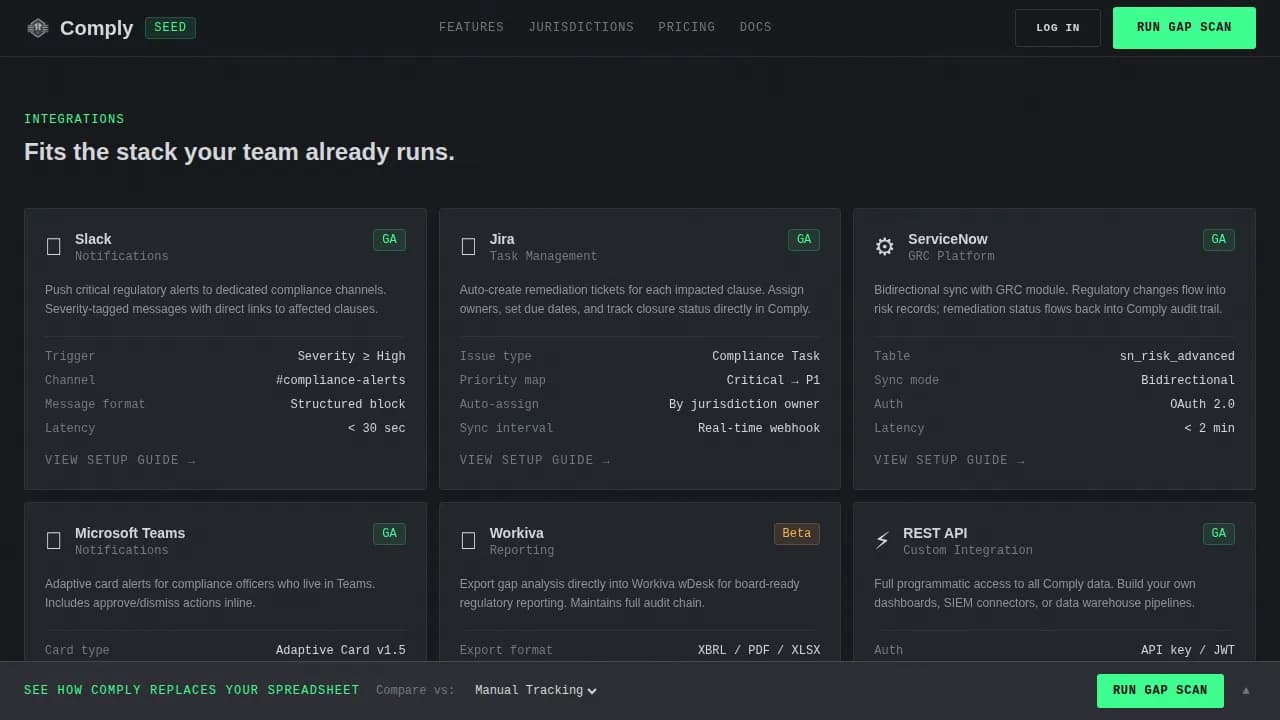1280x720 pixels.
Task: Click GA badge on Microsoft Teams card
Action: click(389, 534)
